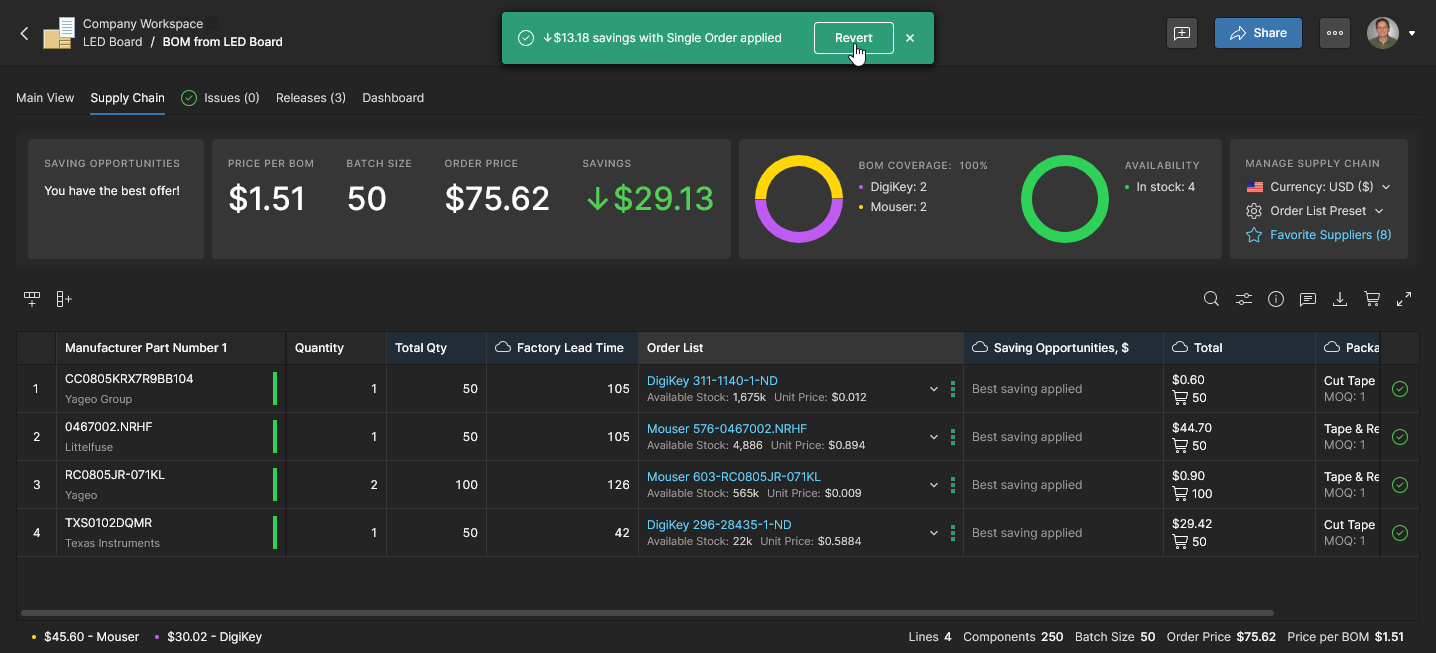Open the Favorite Suppliers (8) link
The height and width of the screenshot is (653, 1436).
[x=1329, y=235]
